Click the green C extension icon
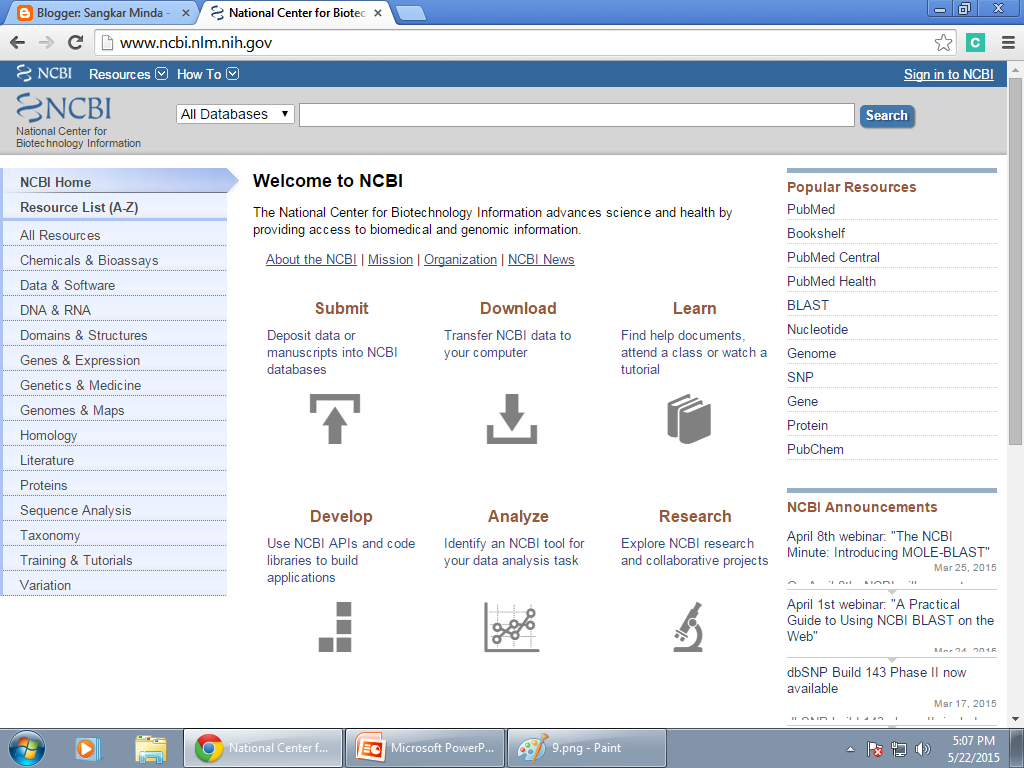1024x768 pixels. [x=975, y=43]
